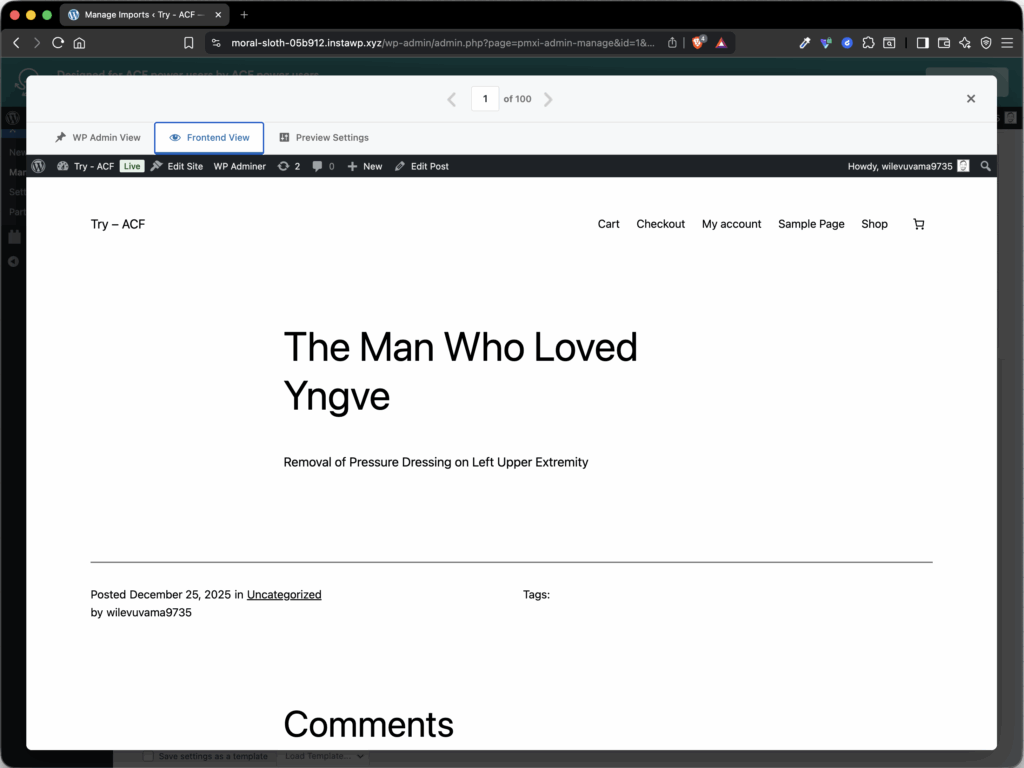Screen dimensions: 1024x768
Task: Open the Cart page link
Action: pos(609,224)
